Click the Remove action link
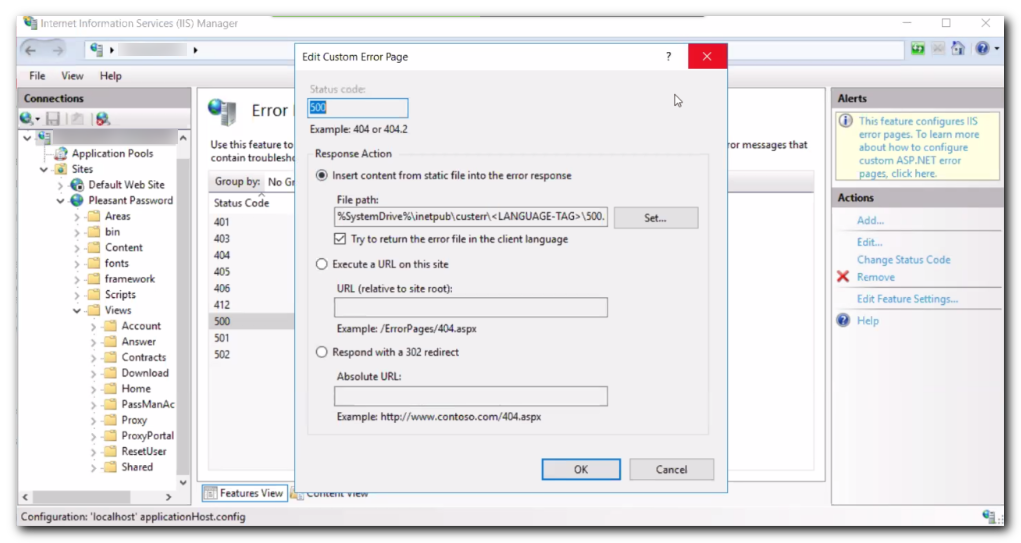The image size is (1021, 543). click(876, 277)
